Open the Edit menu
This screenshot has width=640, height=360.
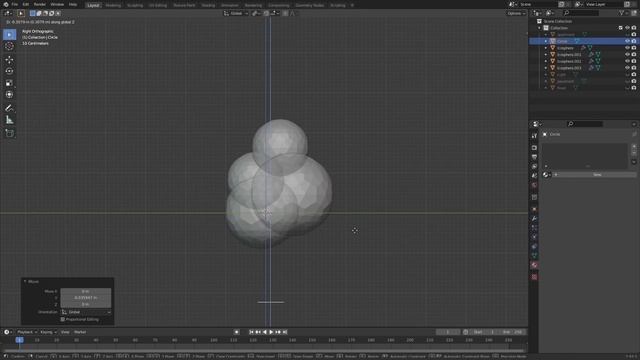coord(26,4)
